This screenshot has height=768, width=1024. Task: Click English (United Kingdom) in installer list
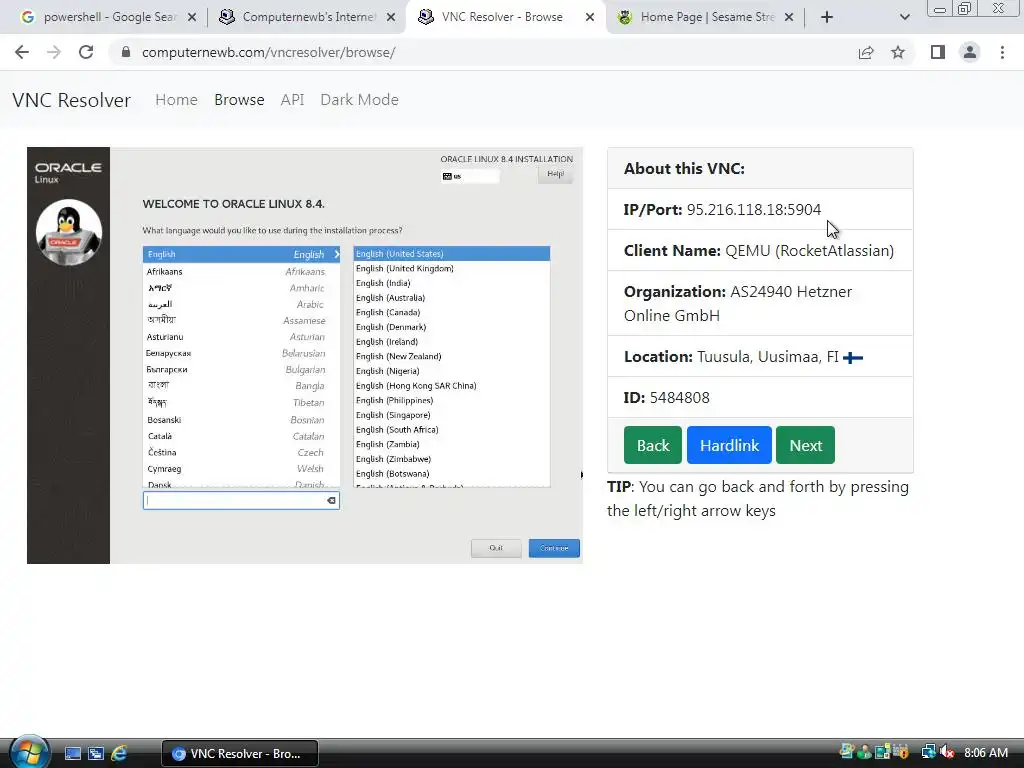click(x=405, y=268)
